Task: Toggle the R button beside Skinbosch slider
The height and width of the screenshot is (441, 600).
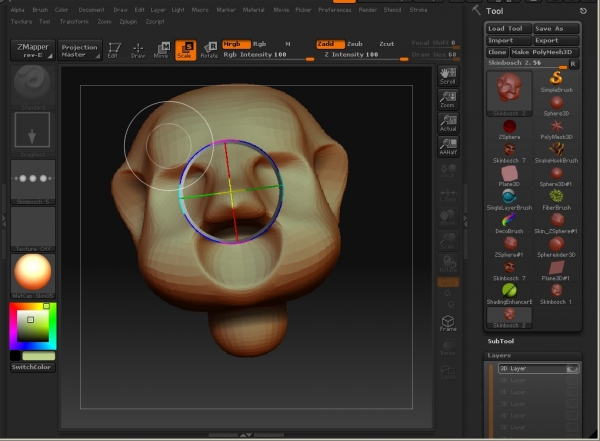Action: pos(573,64)
